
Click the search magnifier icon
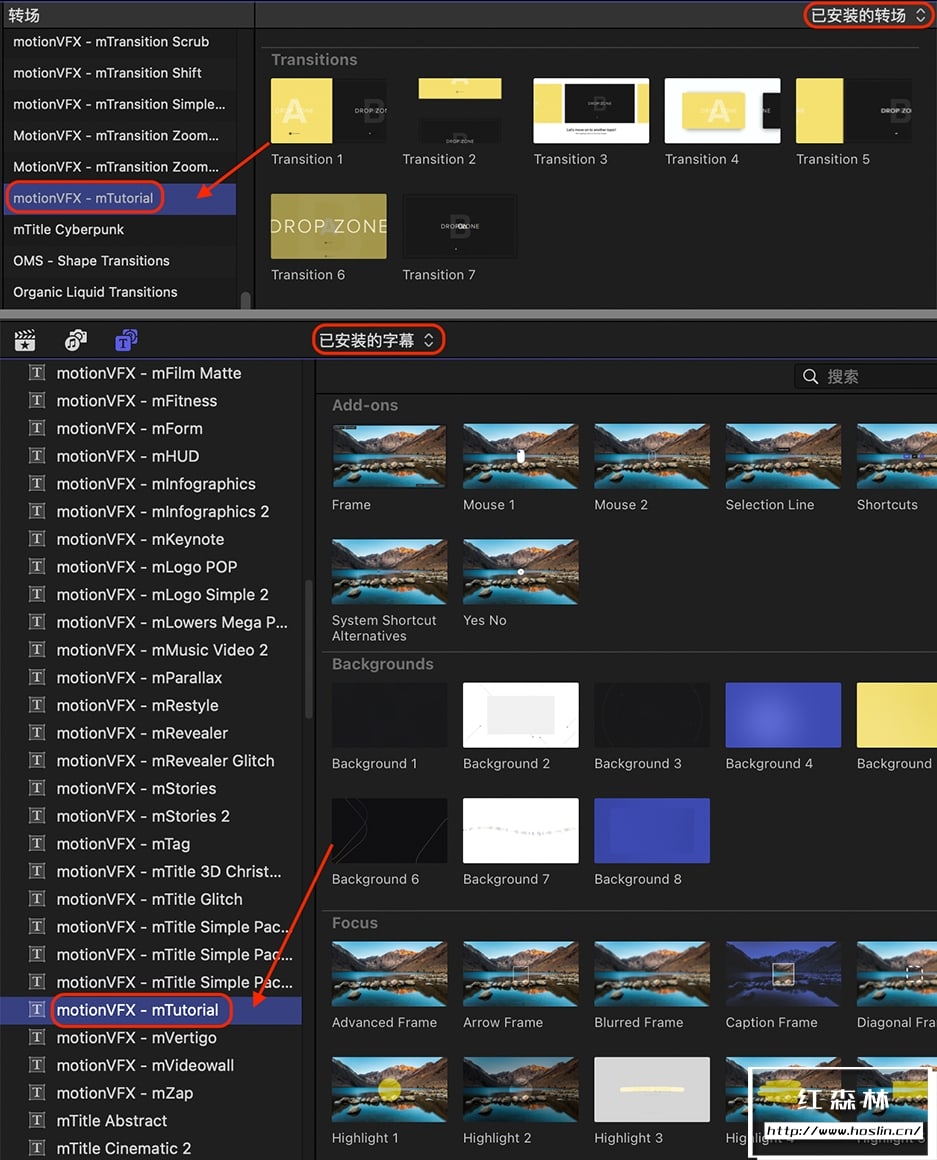[x=811, y=377]
